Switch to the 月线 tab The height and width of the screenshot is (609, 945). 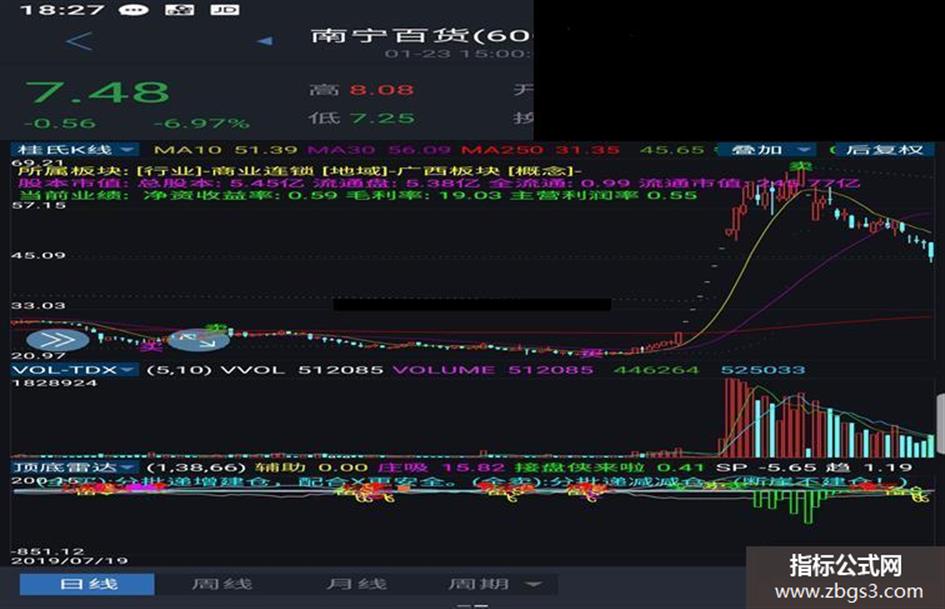coord(356,584)
